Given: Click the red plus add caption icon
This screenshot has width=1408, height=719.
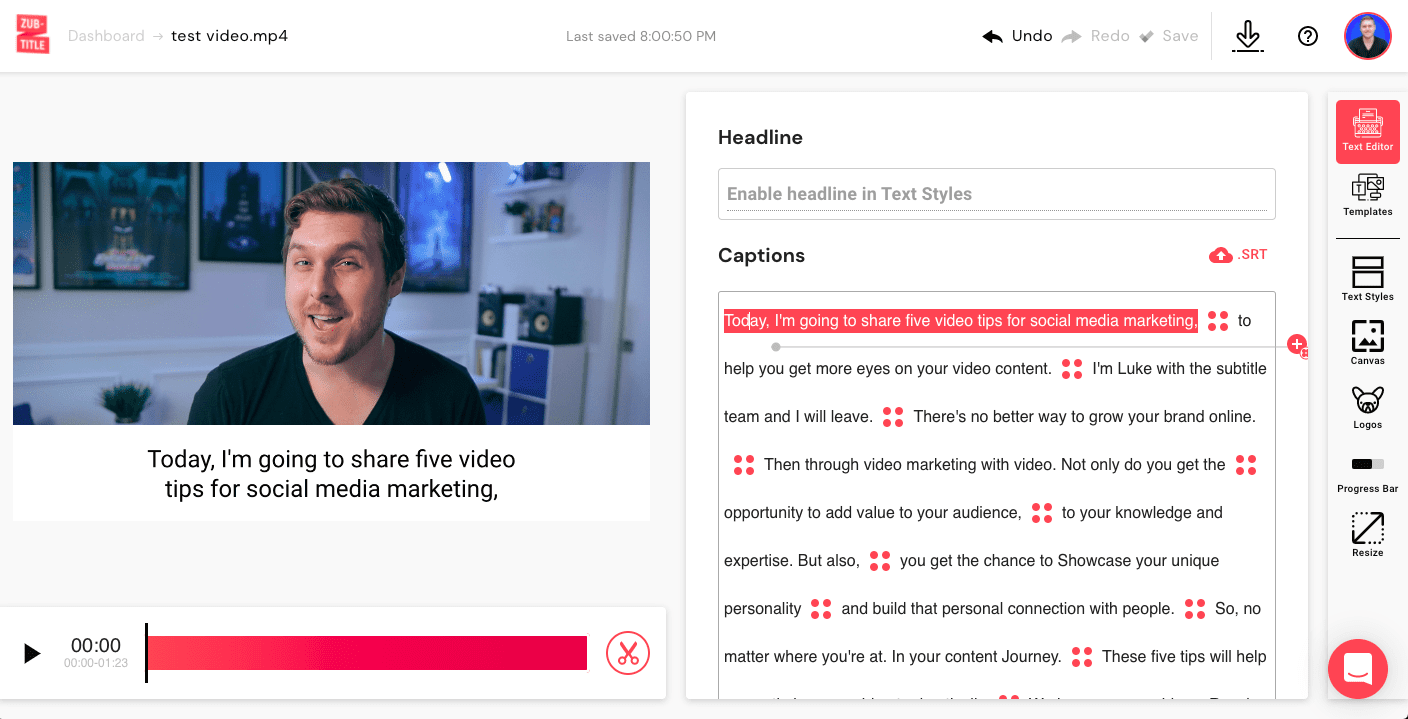Looking at the screenshot, I should tap(1297, 344).
